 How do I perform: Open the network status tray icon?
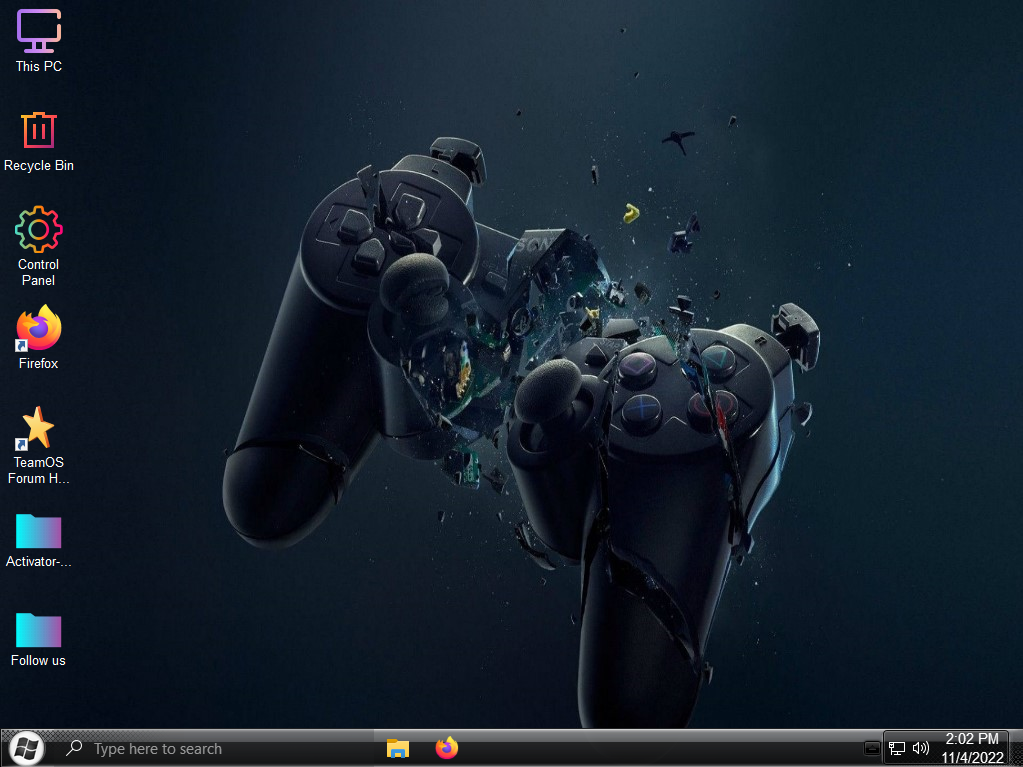coord(897,748)
